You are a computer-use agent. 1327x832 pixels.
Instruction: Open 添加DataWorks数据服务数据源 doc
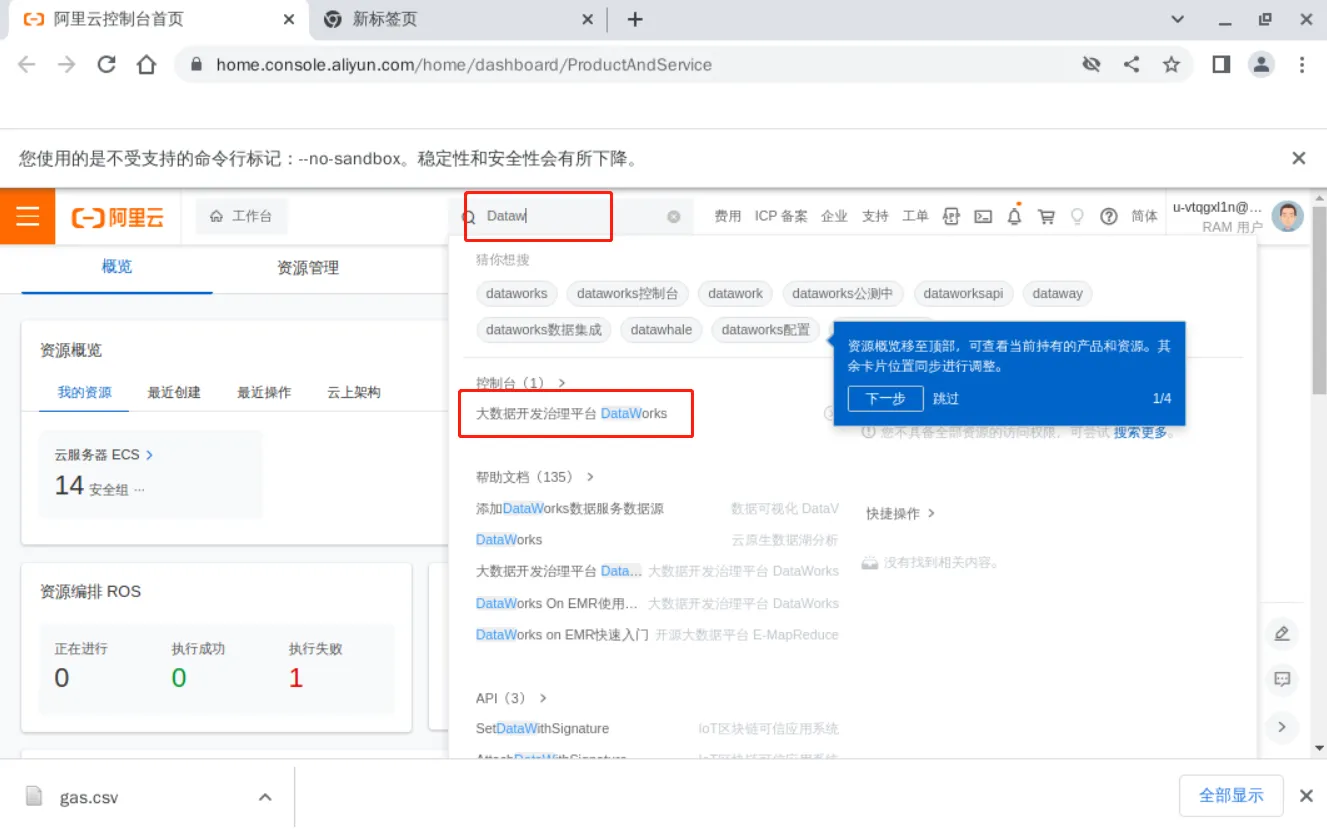tap(570, 509)
